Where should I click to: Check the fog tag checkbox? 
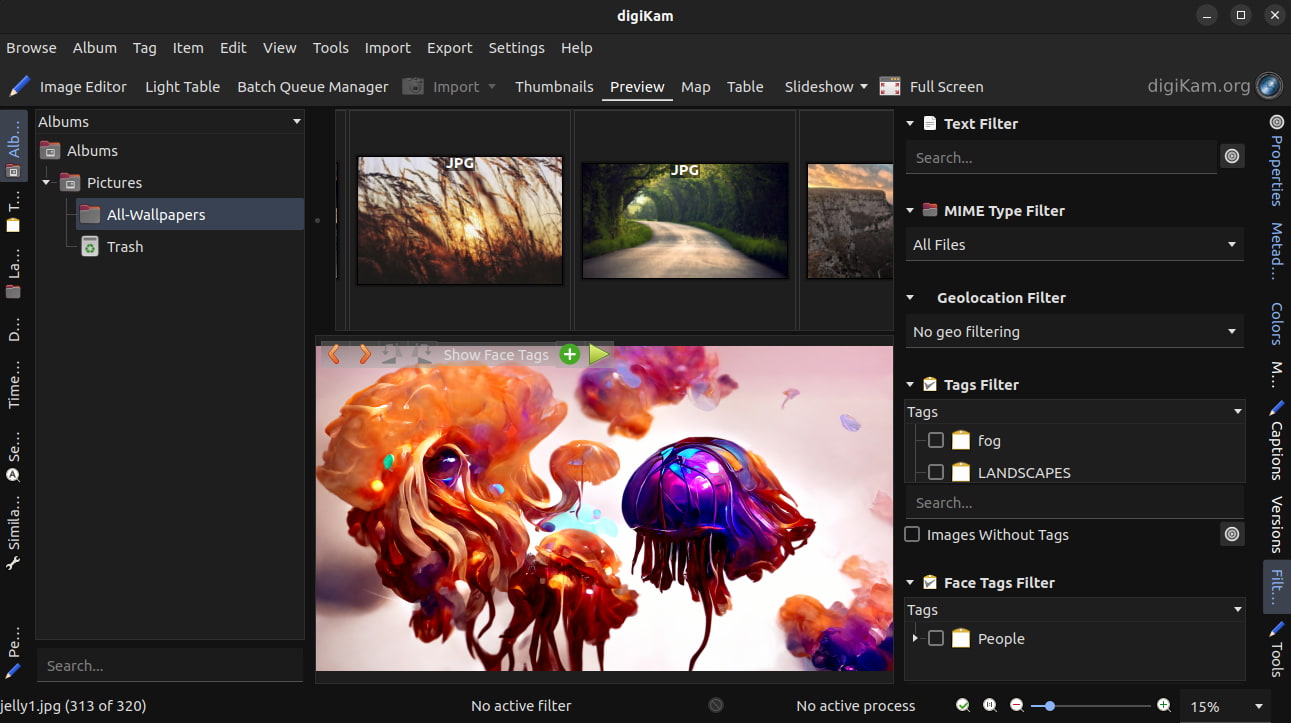tap(936, 440)
